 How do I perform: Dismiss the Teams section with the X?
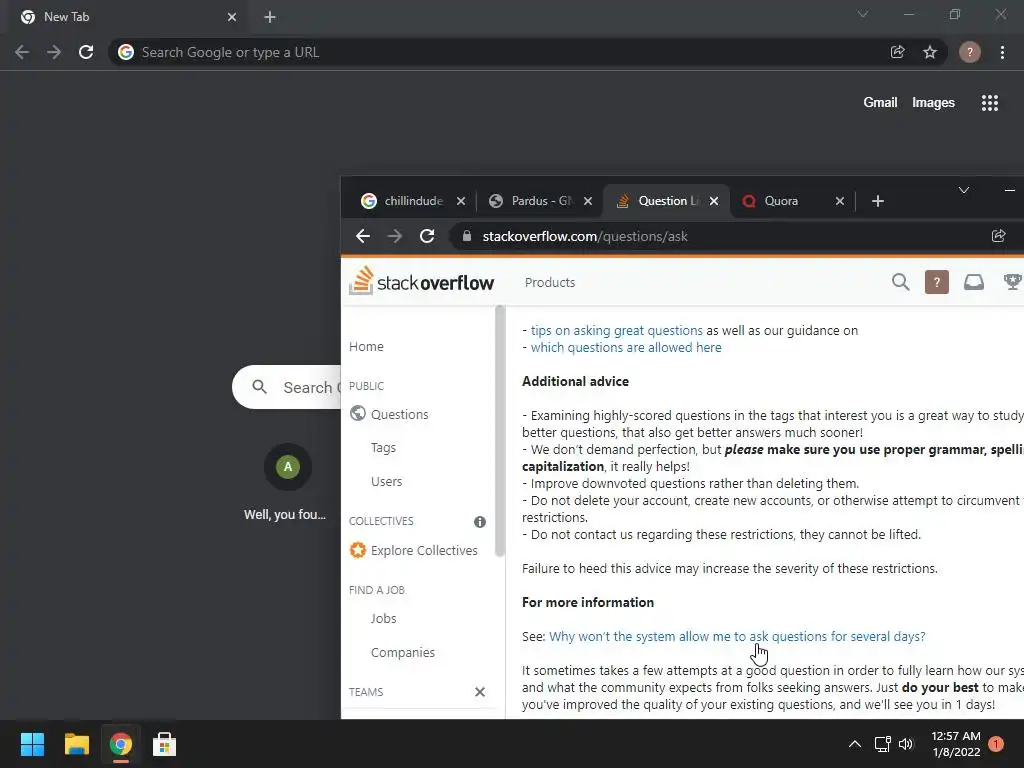tap(480, 692)
